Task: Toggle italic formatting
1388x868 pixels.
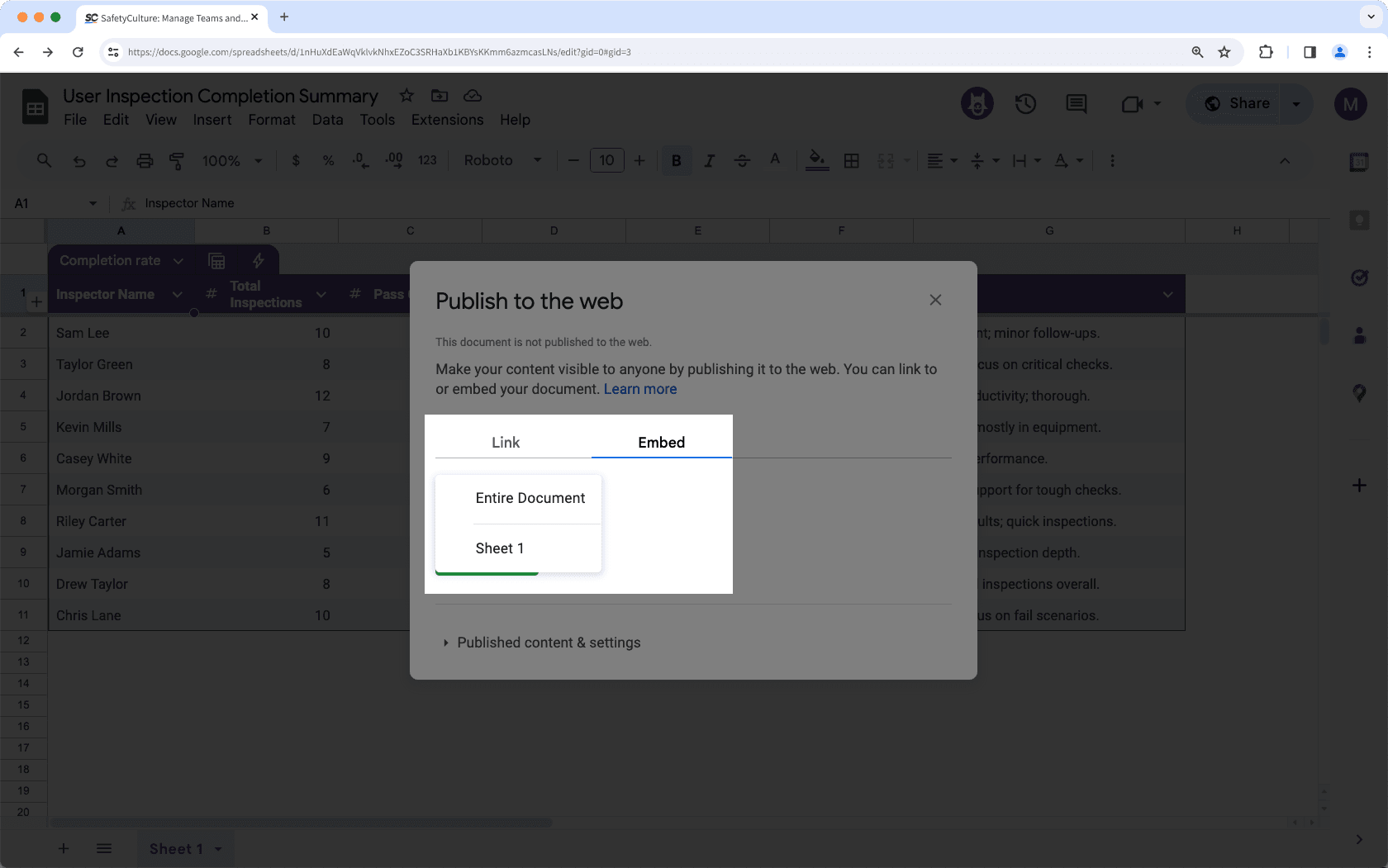Action: [709, 160]
